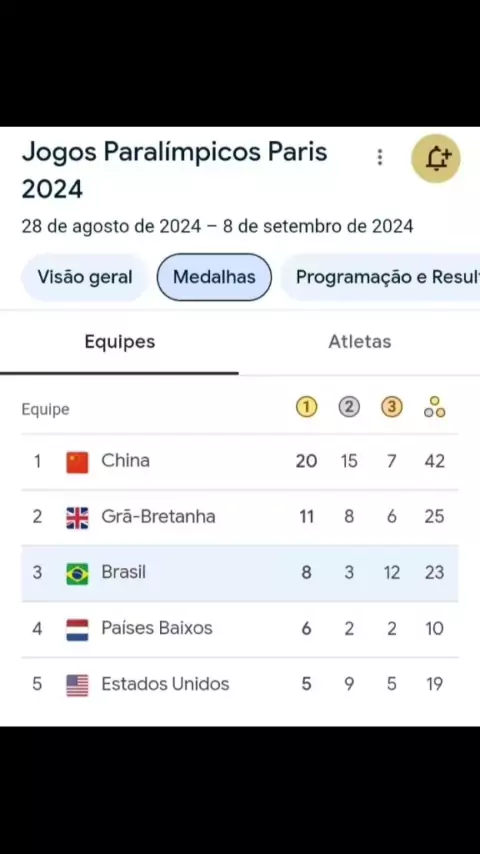Viewport: 480px width, 854px height.
Task: Click the United States flag icon
Action: [x=77, y=685]
